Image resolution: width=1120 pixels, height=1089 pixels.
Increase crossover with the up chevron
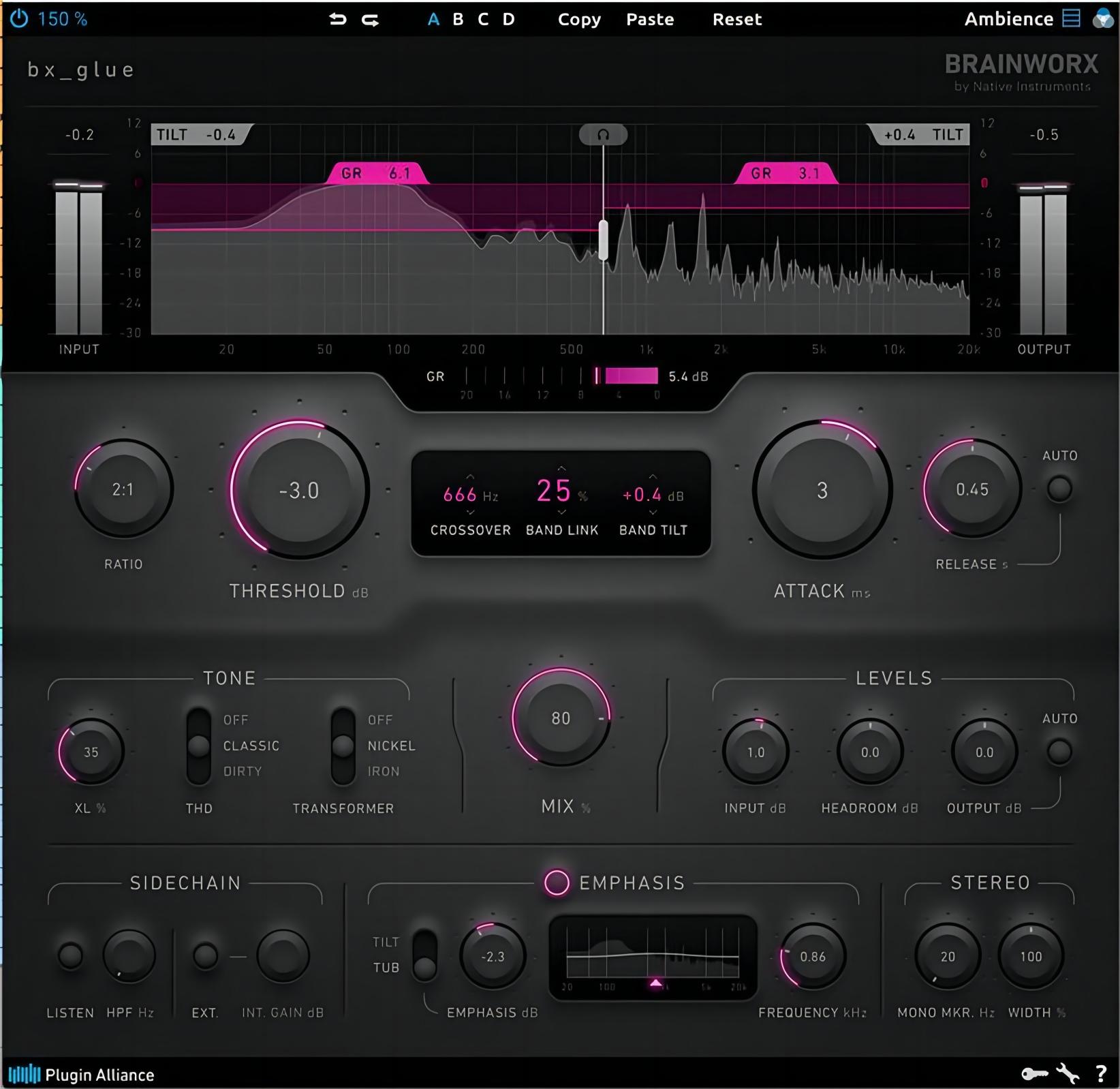tap(470, 476)
